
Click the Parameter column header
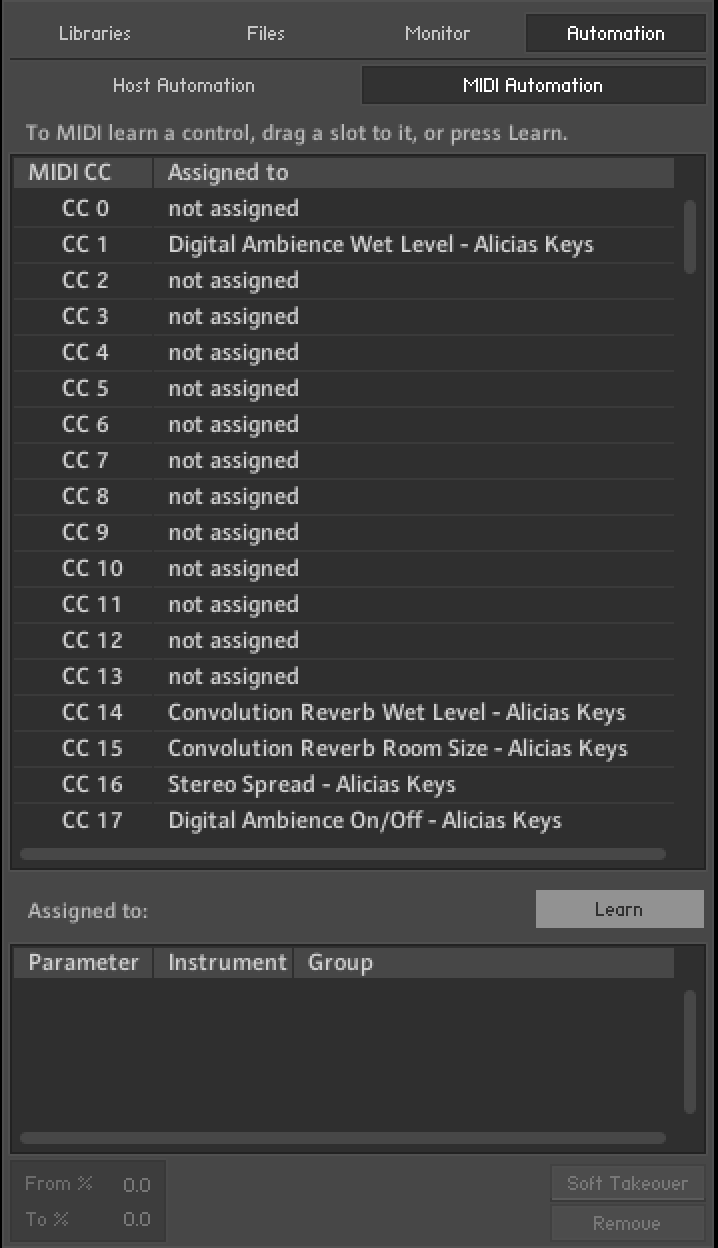tap(83, 962)
